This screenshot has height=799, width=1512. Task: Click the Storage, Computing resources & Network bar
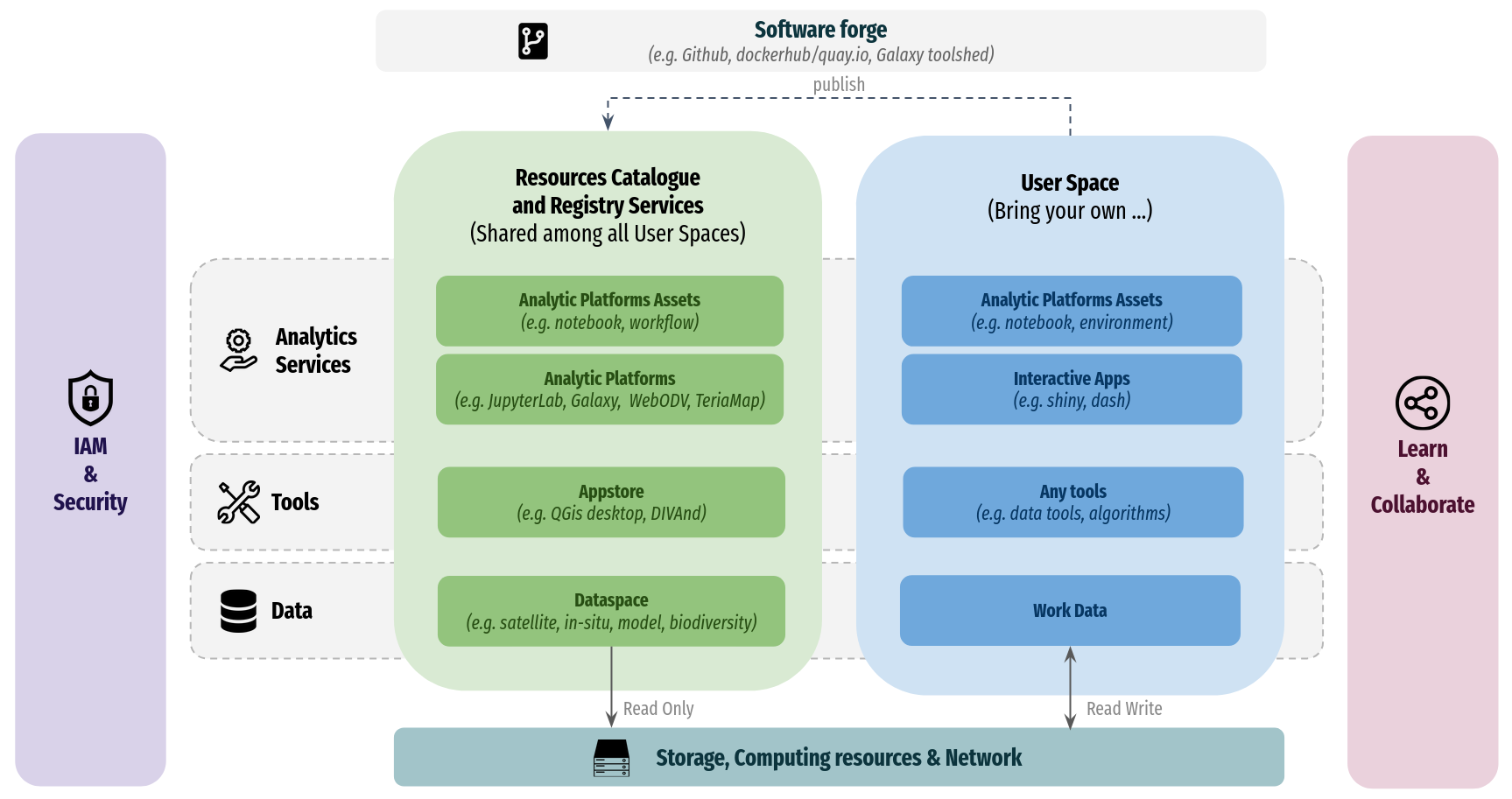[838, 758]
